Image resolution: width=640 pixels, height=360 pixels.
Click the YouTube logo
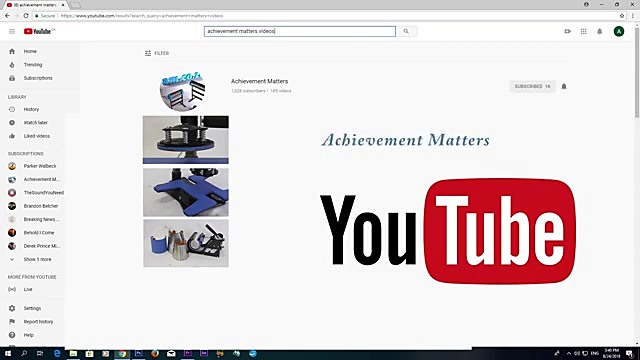[39, 31]
